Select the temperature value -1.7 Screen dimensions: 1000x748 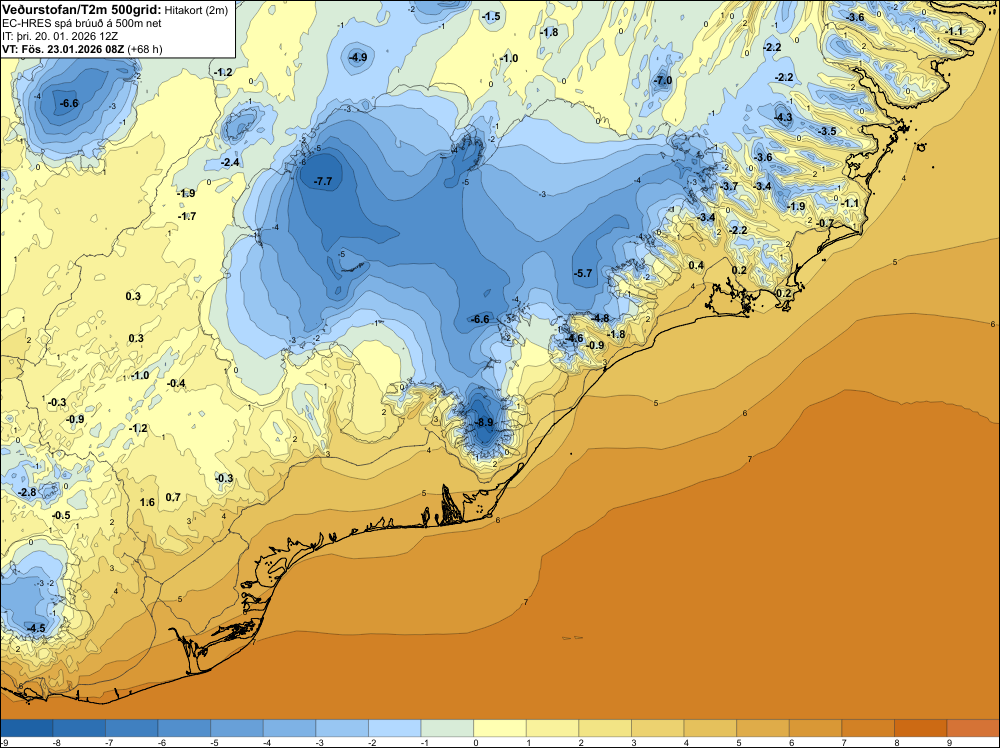[x=187, y=216]
